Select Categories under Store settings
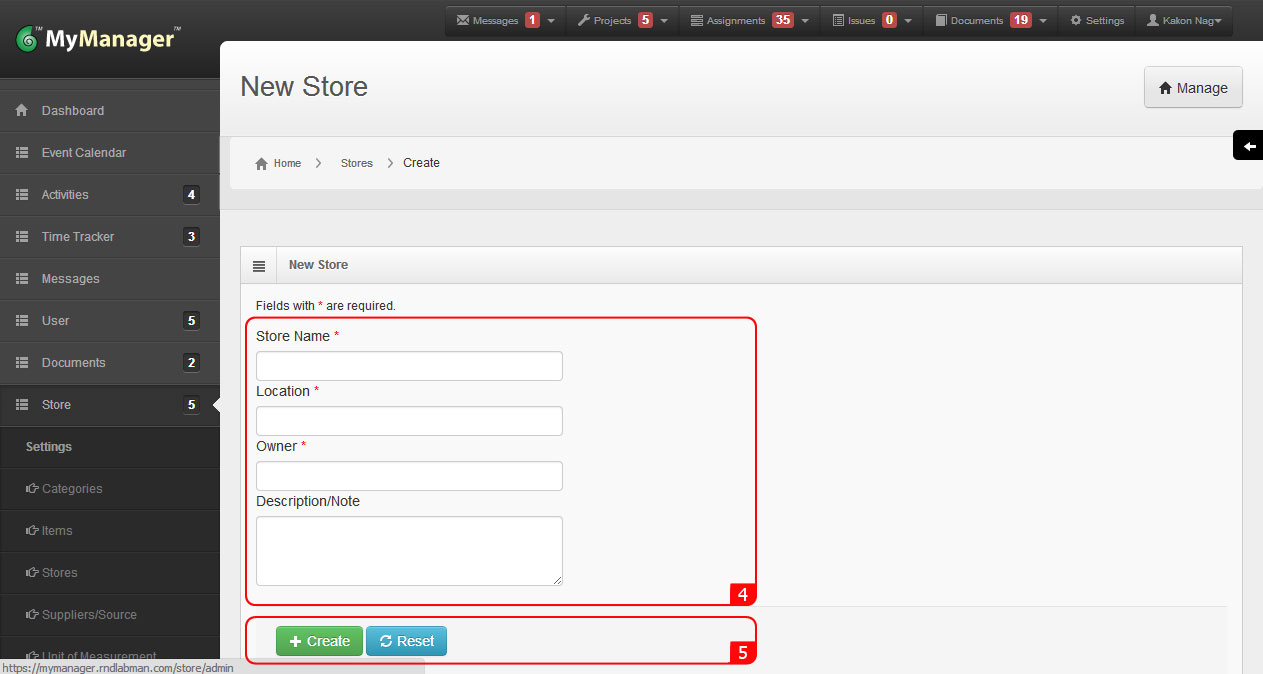 pos(75,488)
